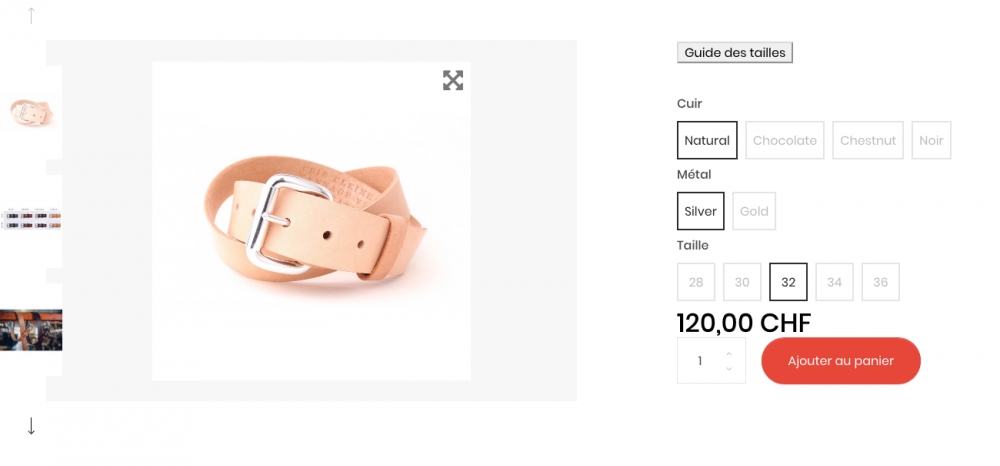Screen dimensions: 1000x466
Task: Choose Silver metal buckle
Action: [x=700, y=211]
